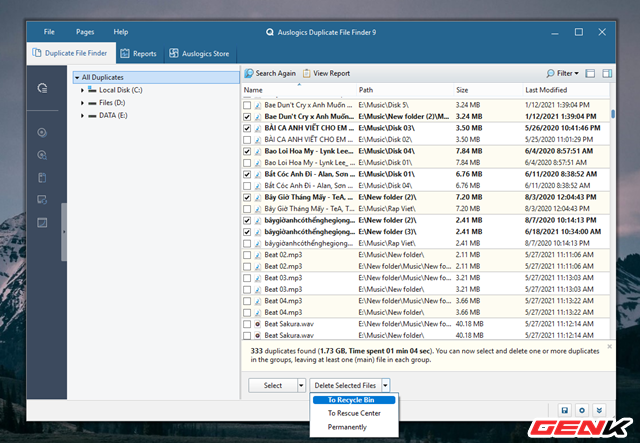The image size is (640, 443).
Task: Uncheck Bắt Cóc Anh Đi in Disk 01
Action: [247, 174]
